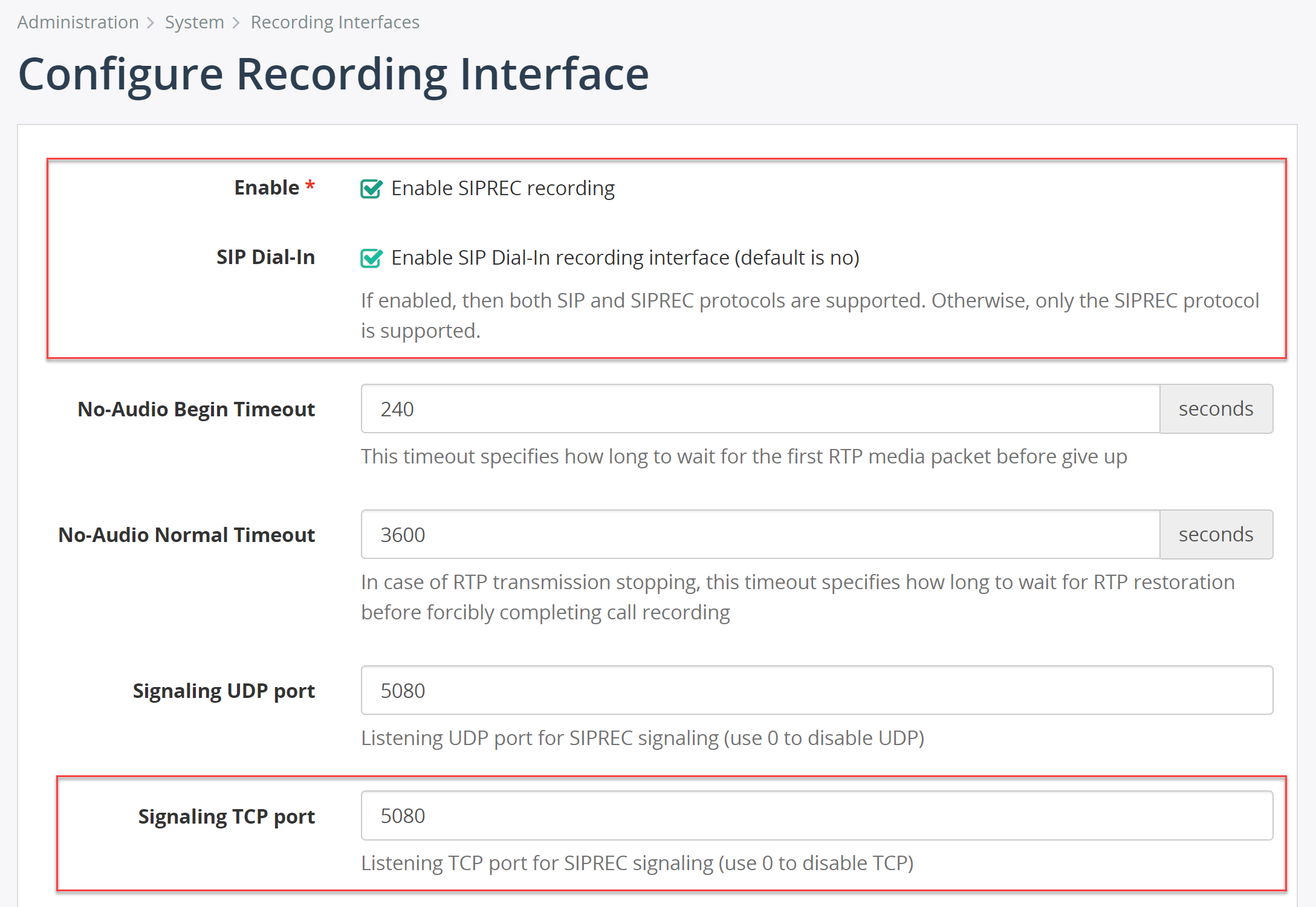Click the Signaling UDP port label
1316x907 pixels.
(x=224, y=691)
